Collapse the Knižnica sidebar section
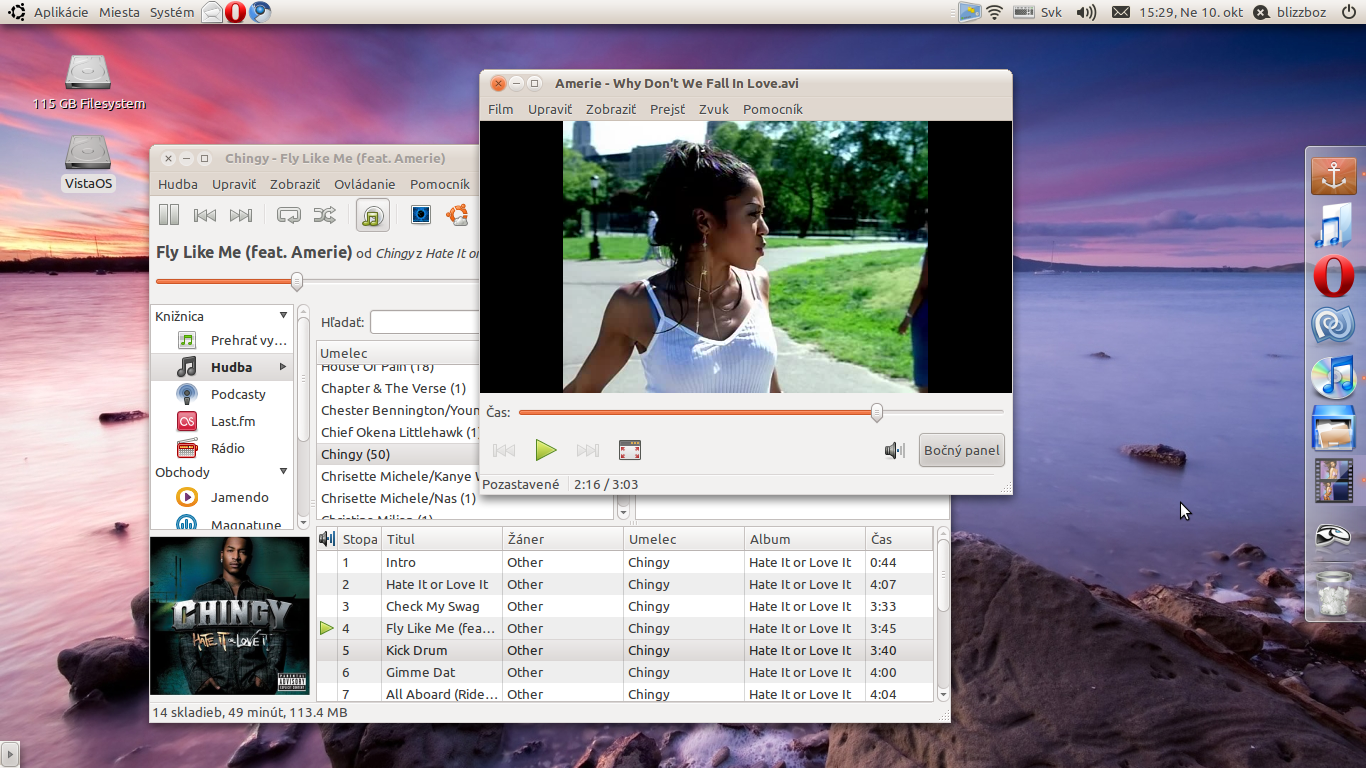This screenshot has height=768, width=1366. pyautogui.click(x=283, y=316)
